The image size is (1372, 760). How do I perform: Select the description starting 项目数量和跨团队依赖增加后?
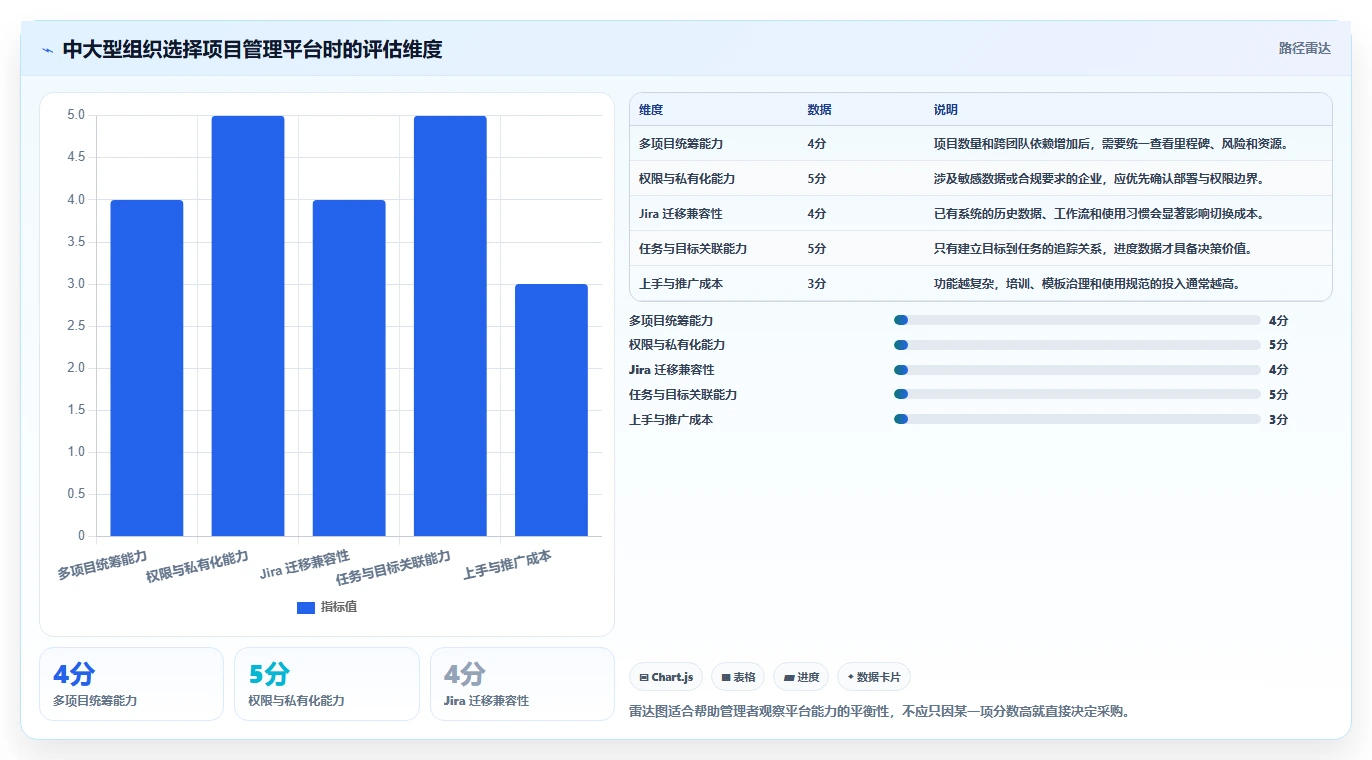[x=1110, y=144]
